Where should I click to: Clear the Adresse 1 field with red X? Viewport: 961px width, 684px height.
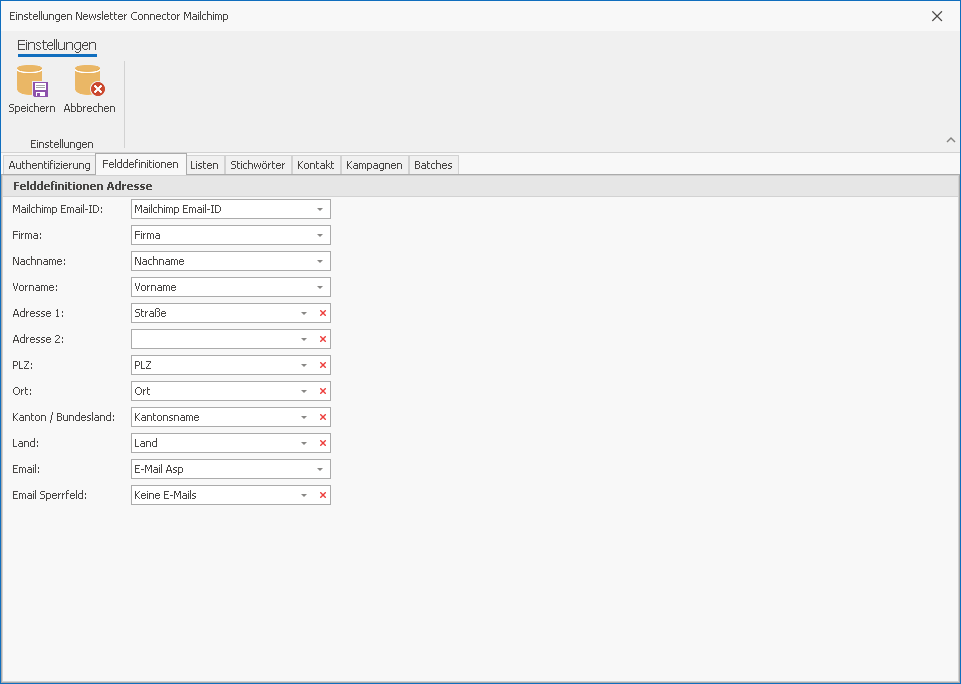(322, 313)
